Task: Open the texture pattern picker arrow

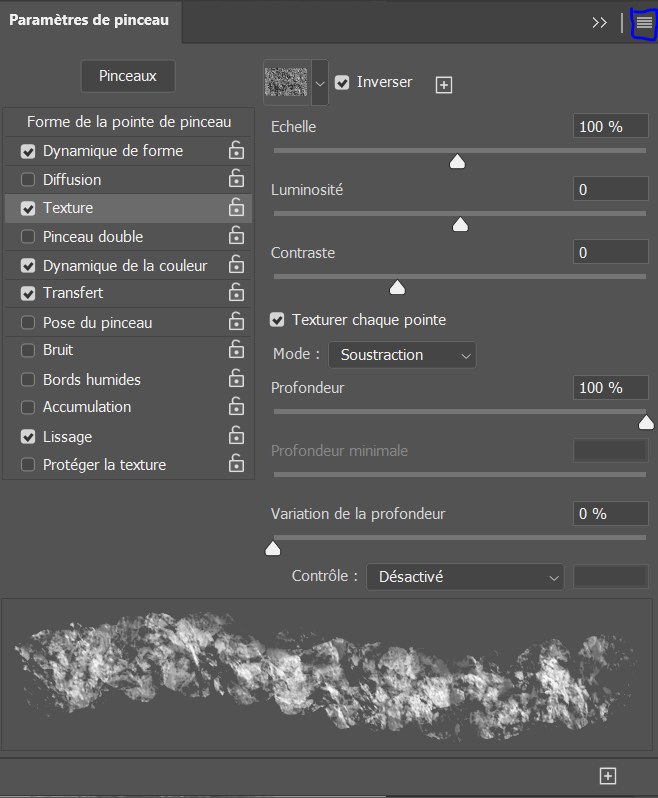Action: pos(320,84)
